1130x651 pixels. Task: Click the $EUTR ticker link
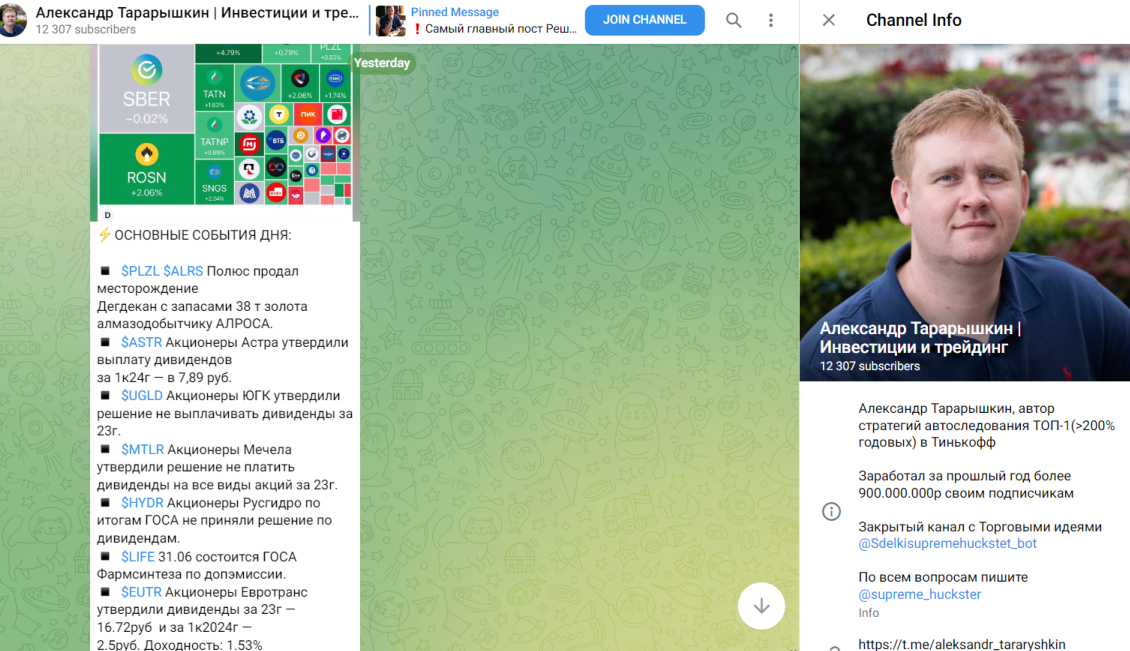point(141,593)
